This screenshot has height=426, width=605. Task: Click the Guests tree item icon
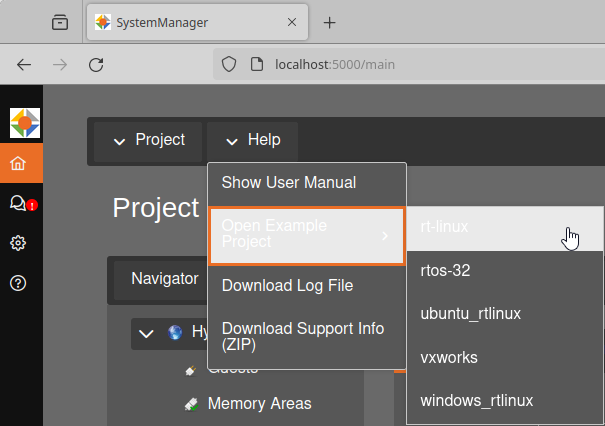click(x=191, y=371)
